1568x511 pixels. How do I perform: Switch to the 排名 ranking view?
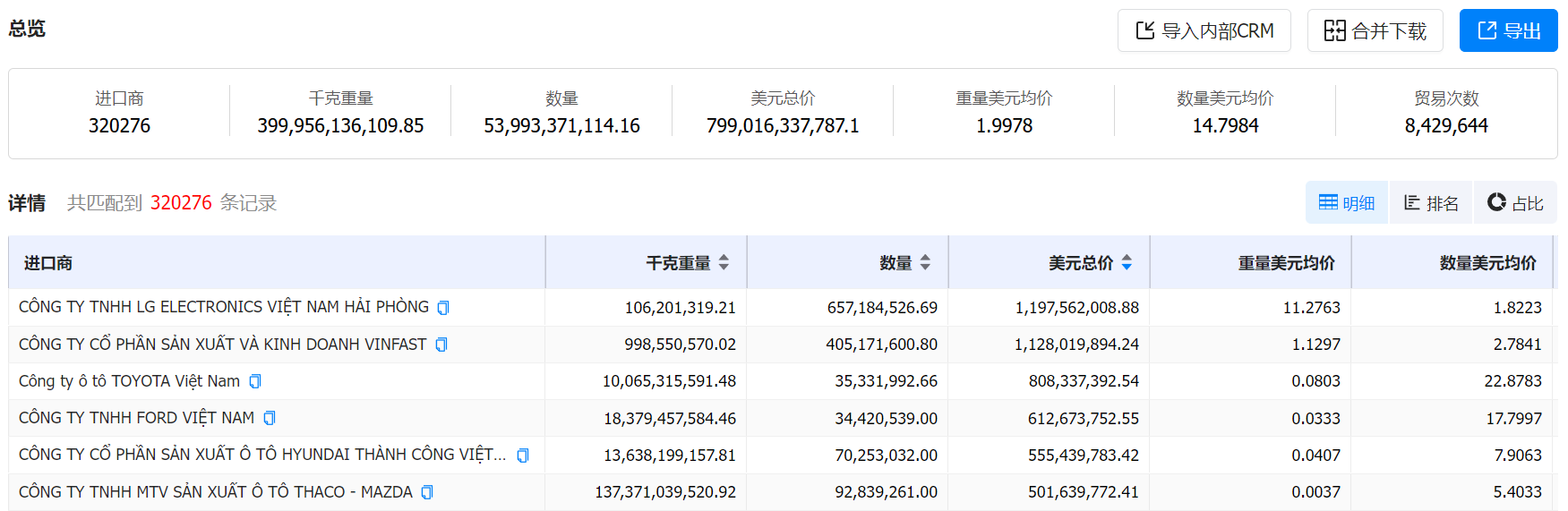[x=1431, y=203]
